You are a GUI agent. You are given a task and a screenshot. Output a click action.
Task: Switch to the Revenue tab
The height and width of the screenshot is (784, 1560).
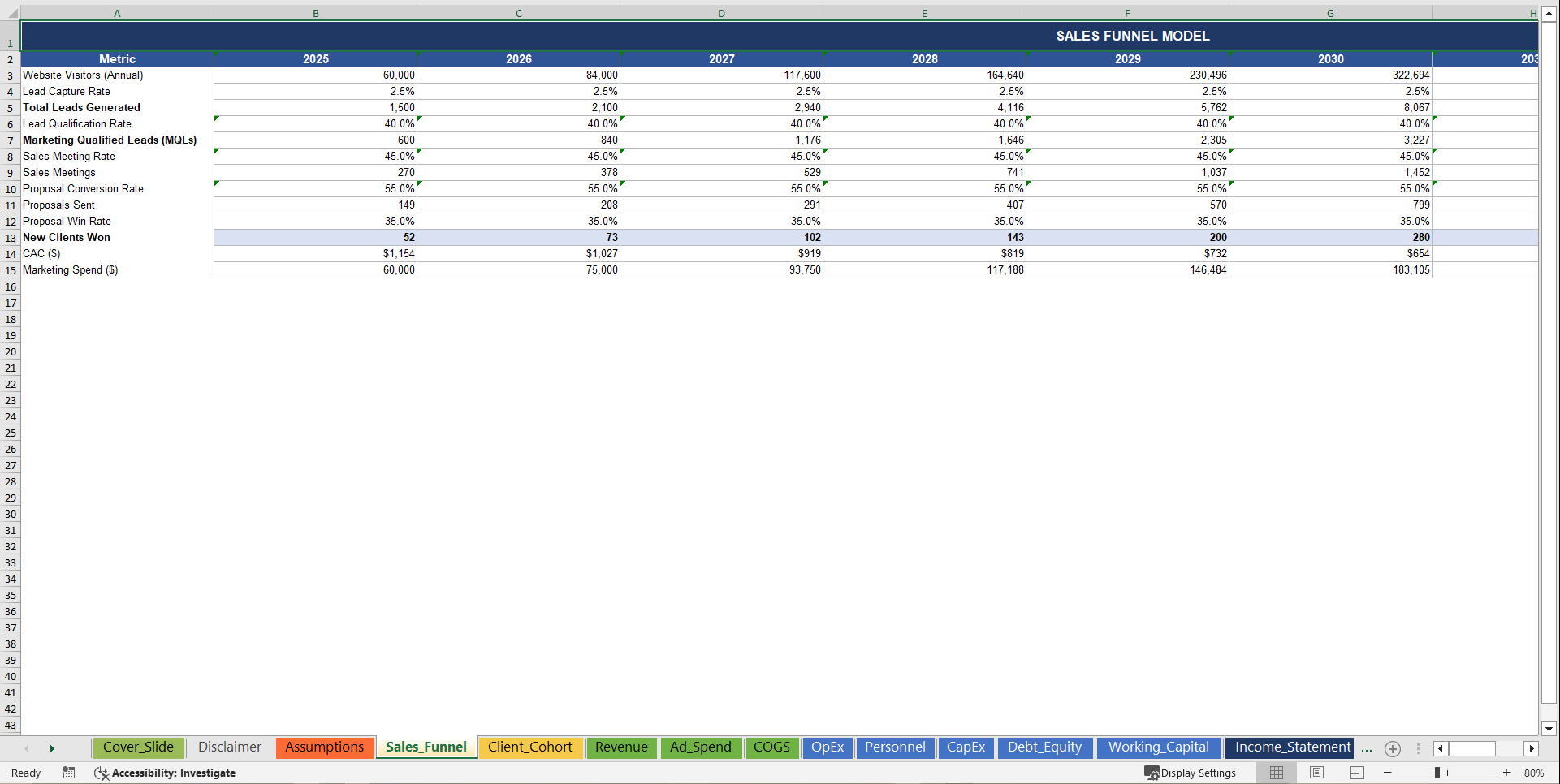pos(621,747)
